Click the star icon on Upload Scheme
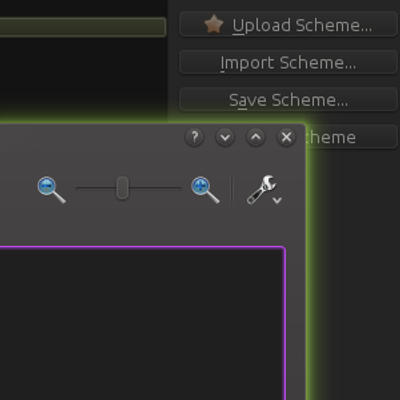The image size is (400, 400). [214, 24]
